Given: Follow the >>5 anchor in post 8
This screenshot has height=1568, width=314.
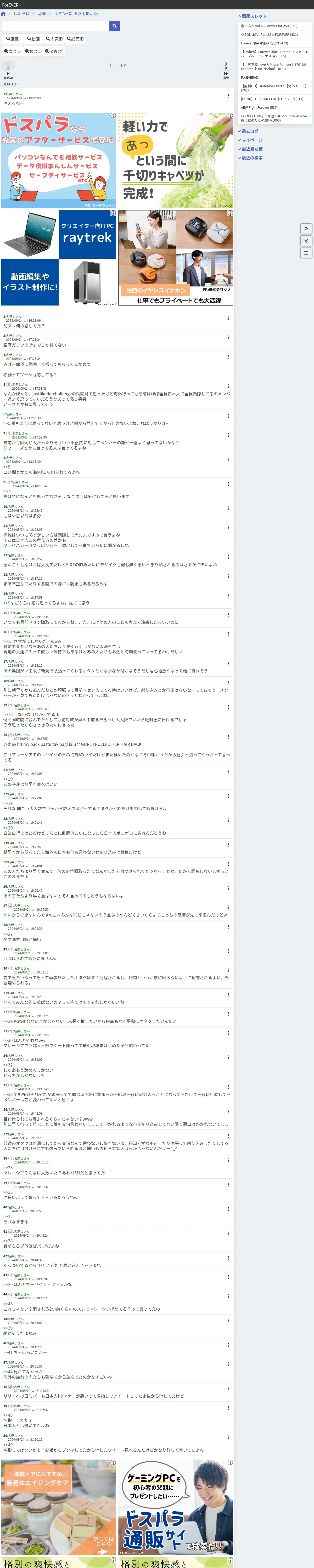Looking at the screenshot, I should pyautogui.click(x=7, y=467).
